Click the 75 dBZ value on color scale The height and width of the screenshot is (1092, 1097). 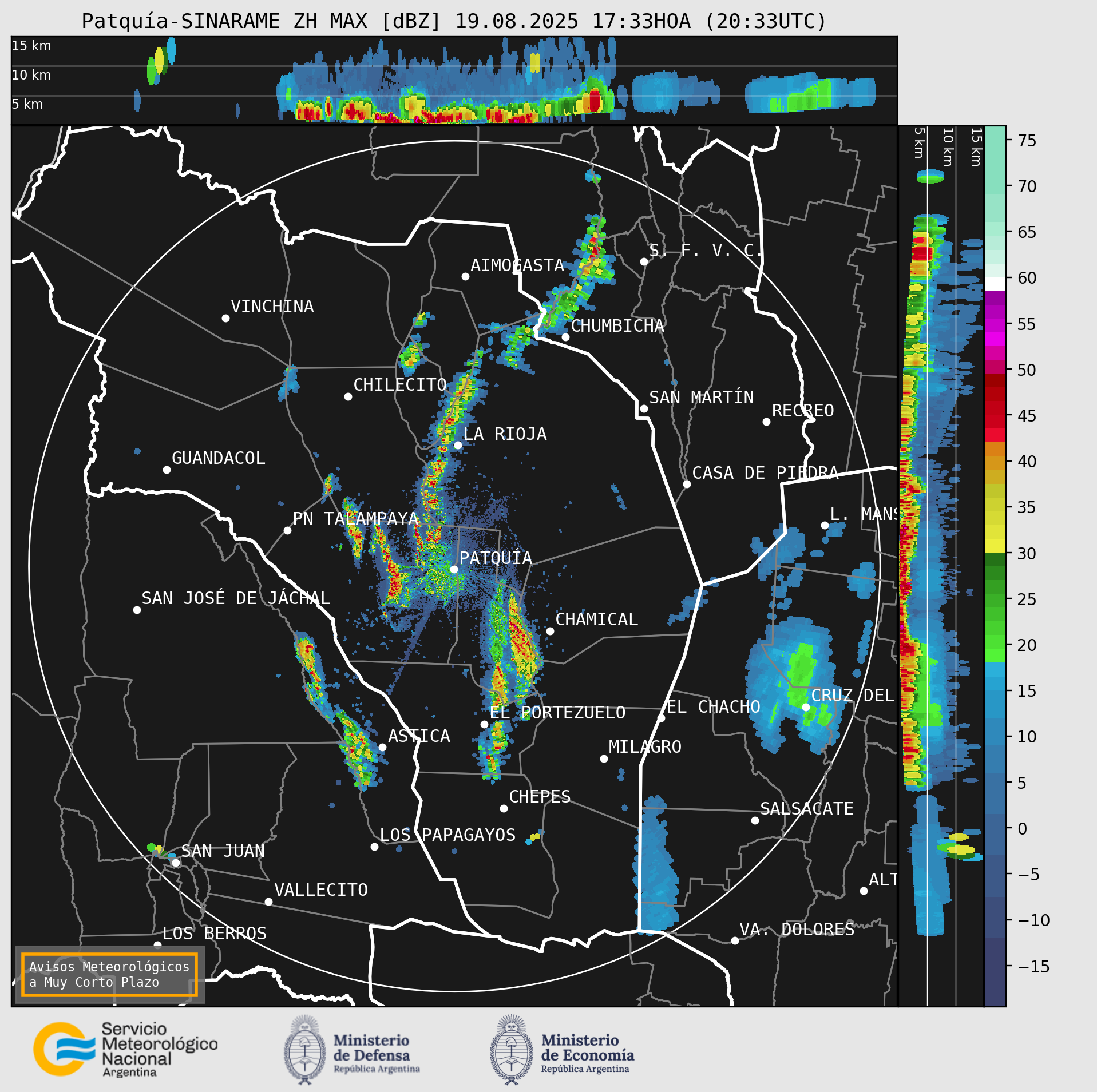pyautogui.click(x=1027, y=140)
